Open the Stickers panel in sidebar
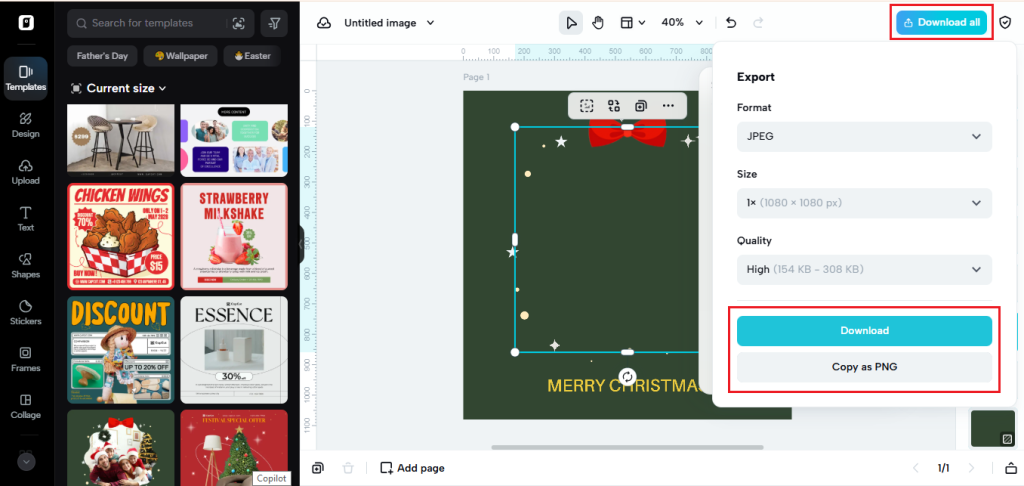1024x486 pixels. pyautogui.click(x=25, y=312)
